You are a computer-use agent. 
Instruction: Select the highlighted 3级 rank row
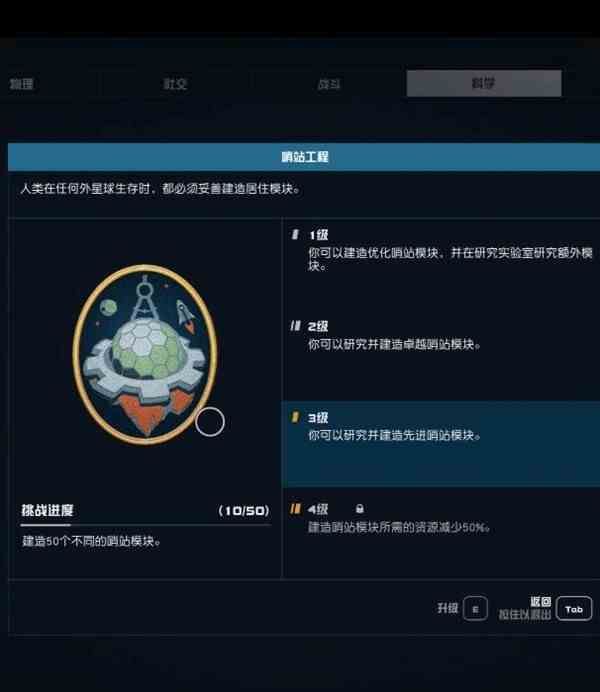[x=441, y=444]
